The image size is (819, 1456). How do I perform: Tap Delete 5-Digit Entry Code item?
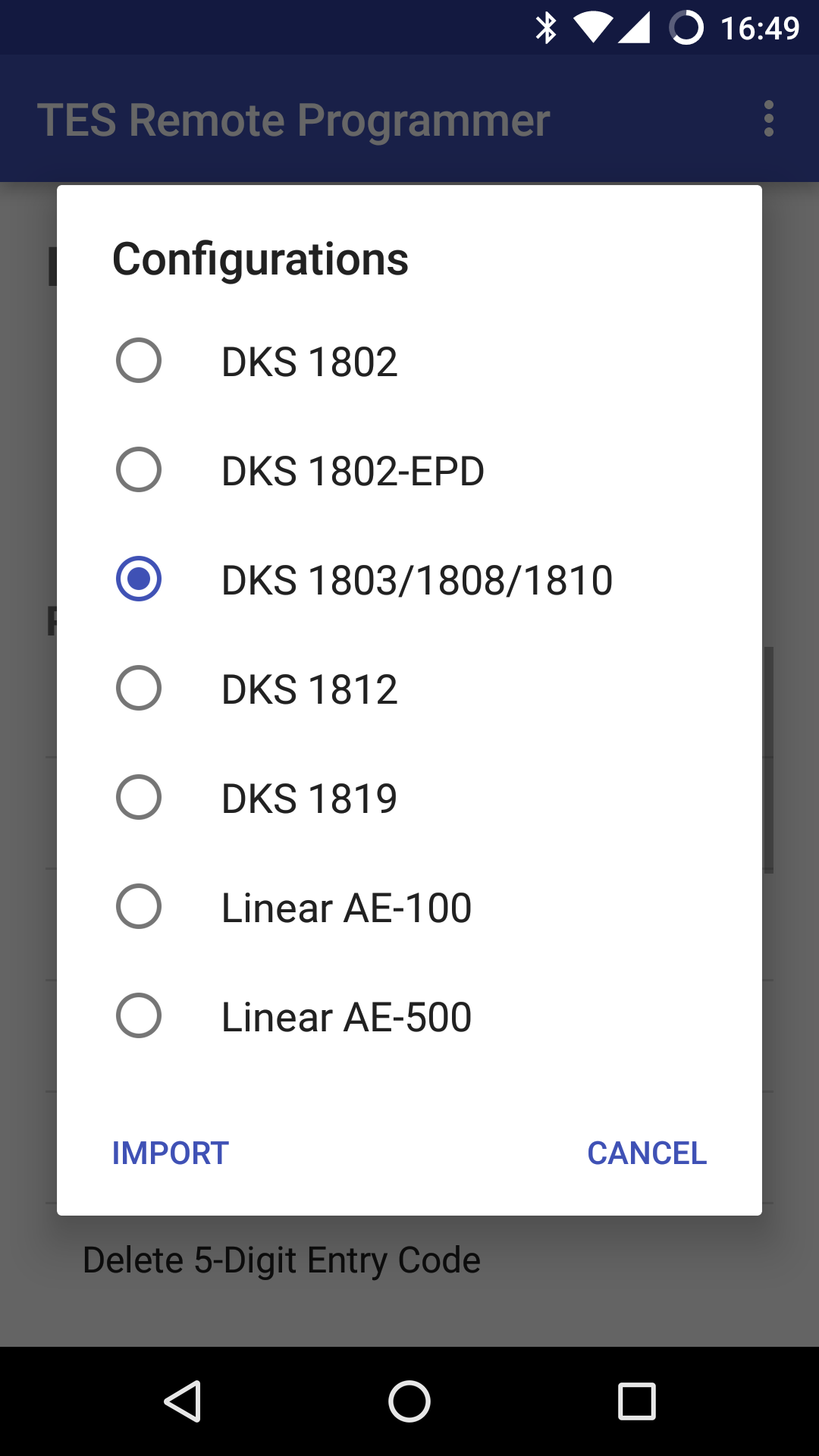281,1260
